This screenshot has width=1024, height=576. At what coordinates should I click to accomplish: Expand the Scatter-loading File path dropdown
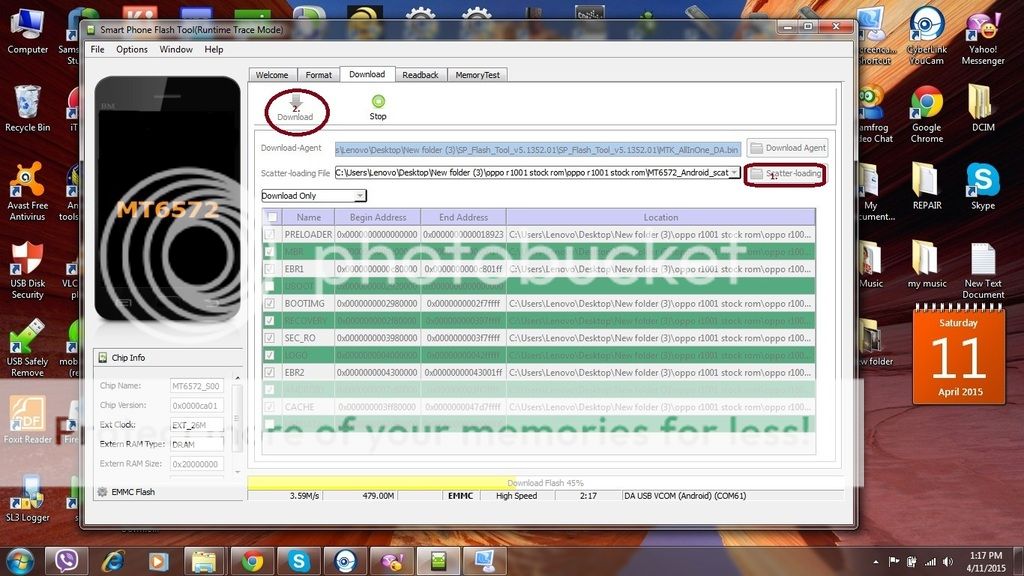point(735,173)
